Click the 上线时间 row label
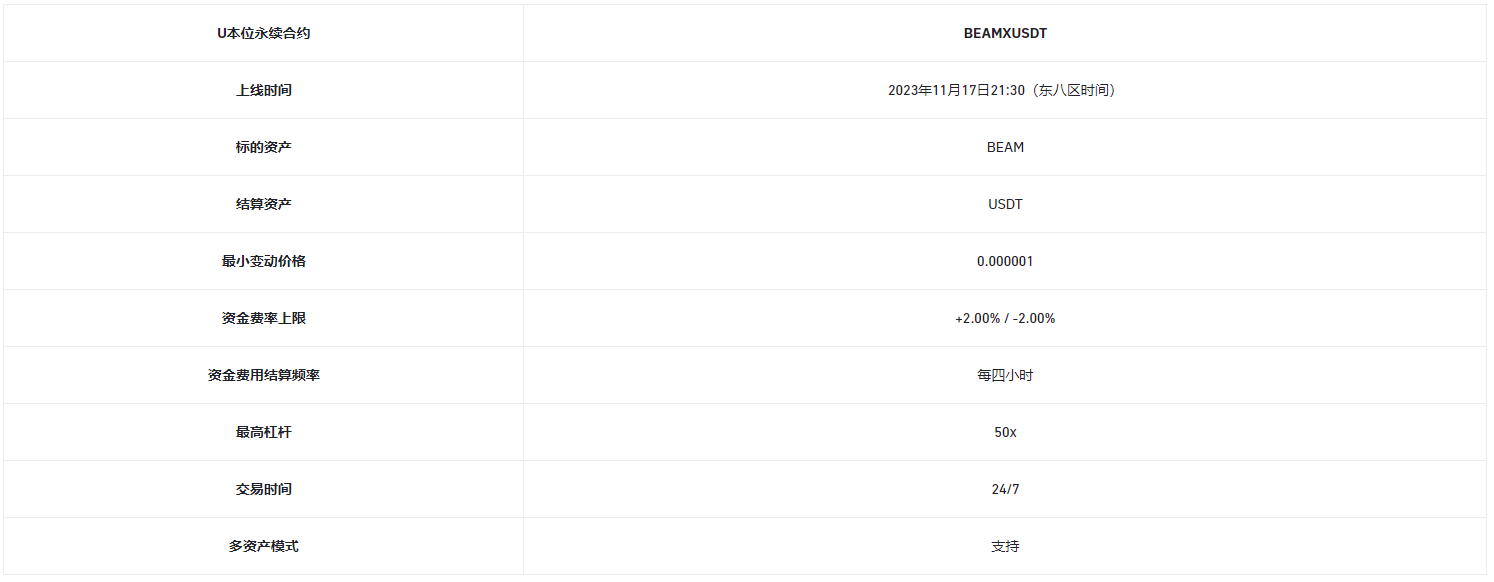Viewport: 1494px width, 582px height. [x=264, y=90]
